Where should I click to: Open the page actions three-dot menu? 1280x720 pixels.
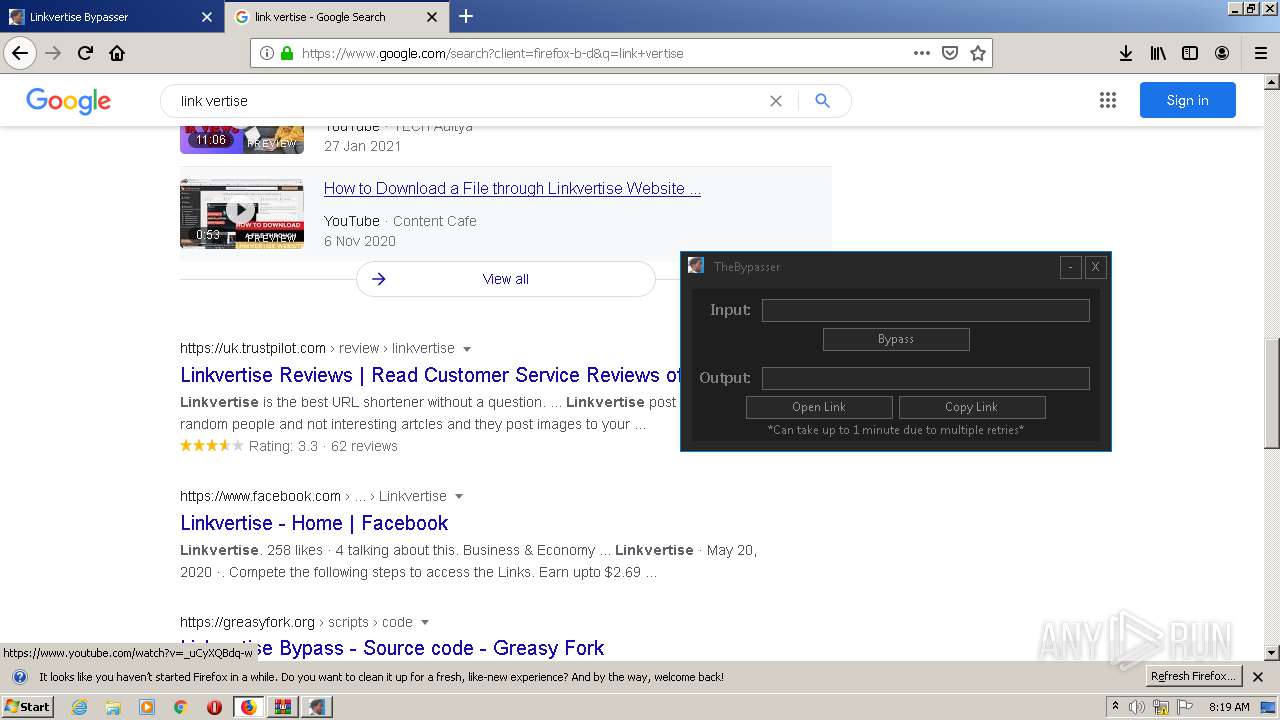pyautogui.click(x=922, y=53)
